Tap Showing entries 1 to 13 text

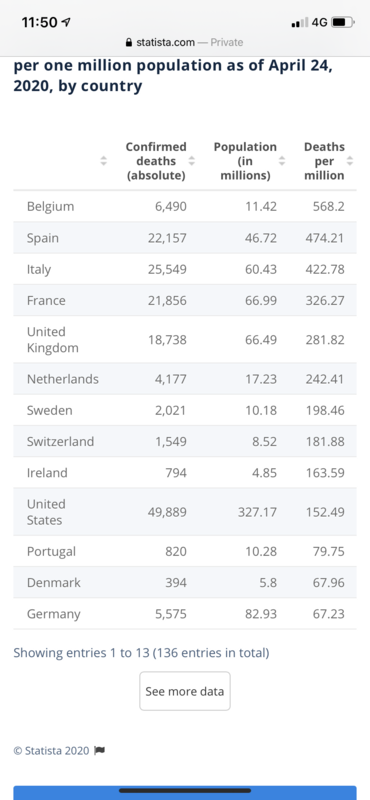141,653
